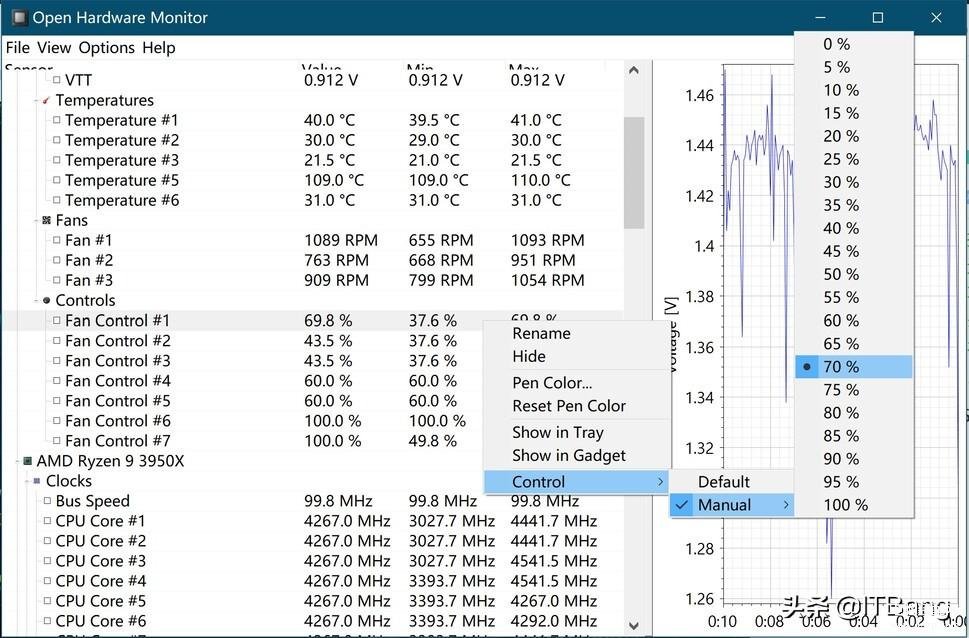Set fan control to 75 %
This screenshot has width=969, height=638.
click(x=854, y=389)
